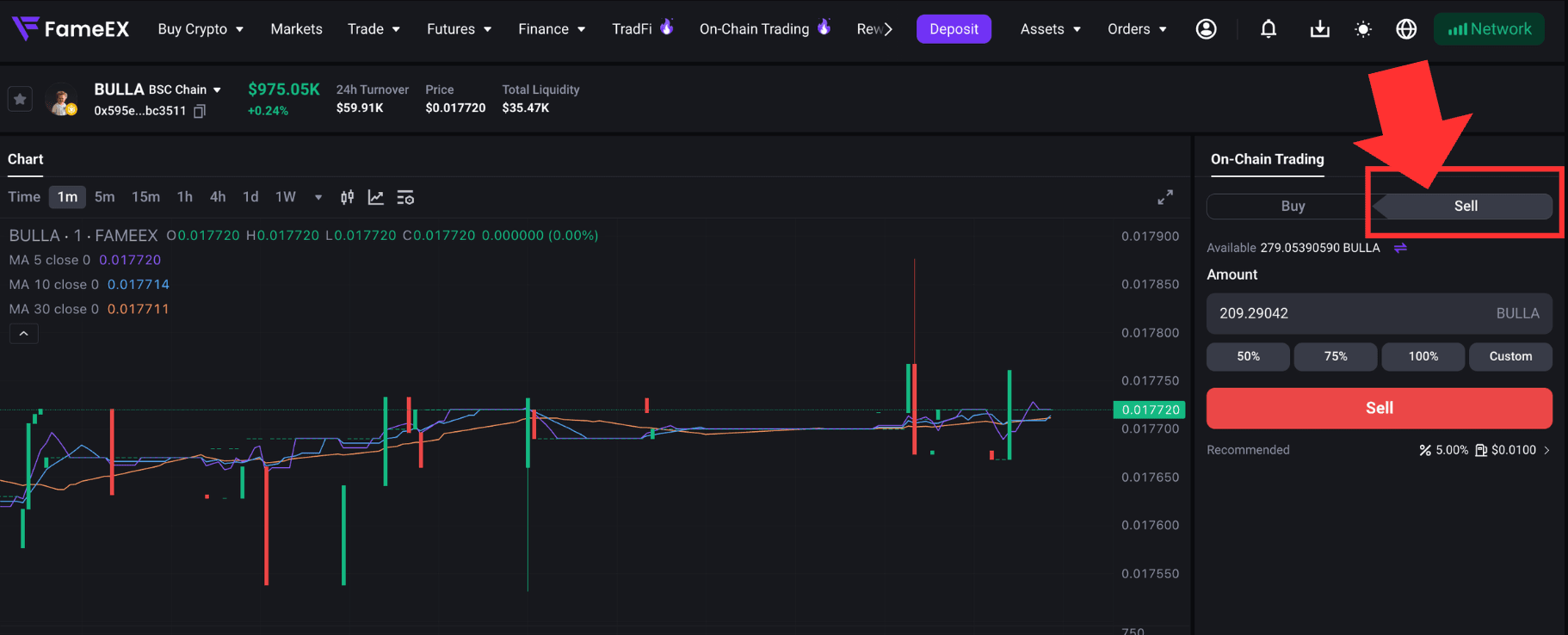The width and height of the screenshot is (1568, 635).
Task: Select the On-Chain Trading panel tab
Action: point(1267,159)
